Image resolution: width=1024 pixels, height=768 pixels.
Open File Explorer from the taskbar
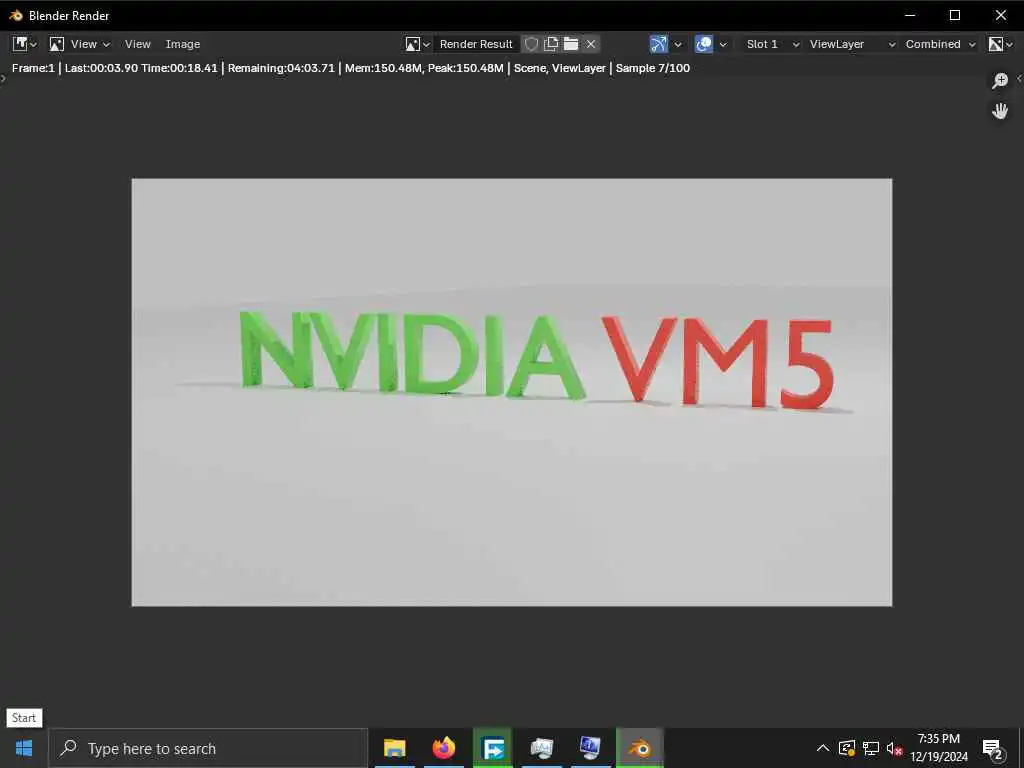coord(394,748)
